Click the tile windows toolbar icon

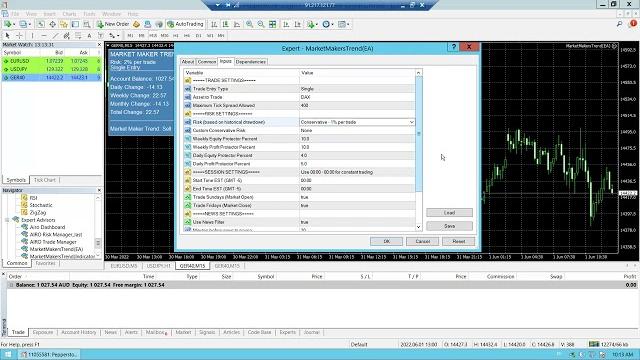272,24
